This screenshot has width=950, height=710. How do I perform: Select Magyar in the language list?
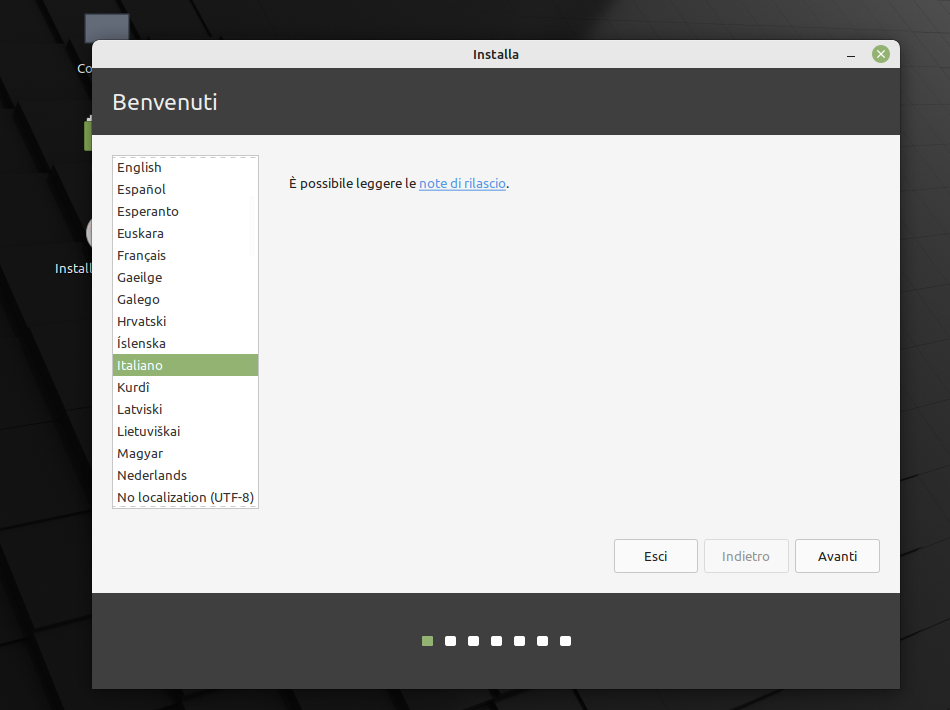(185, 454)
